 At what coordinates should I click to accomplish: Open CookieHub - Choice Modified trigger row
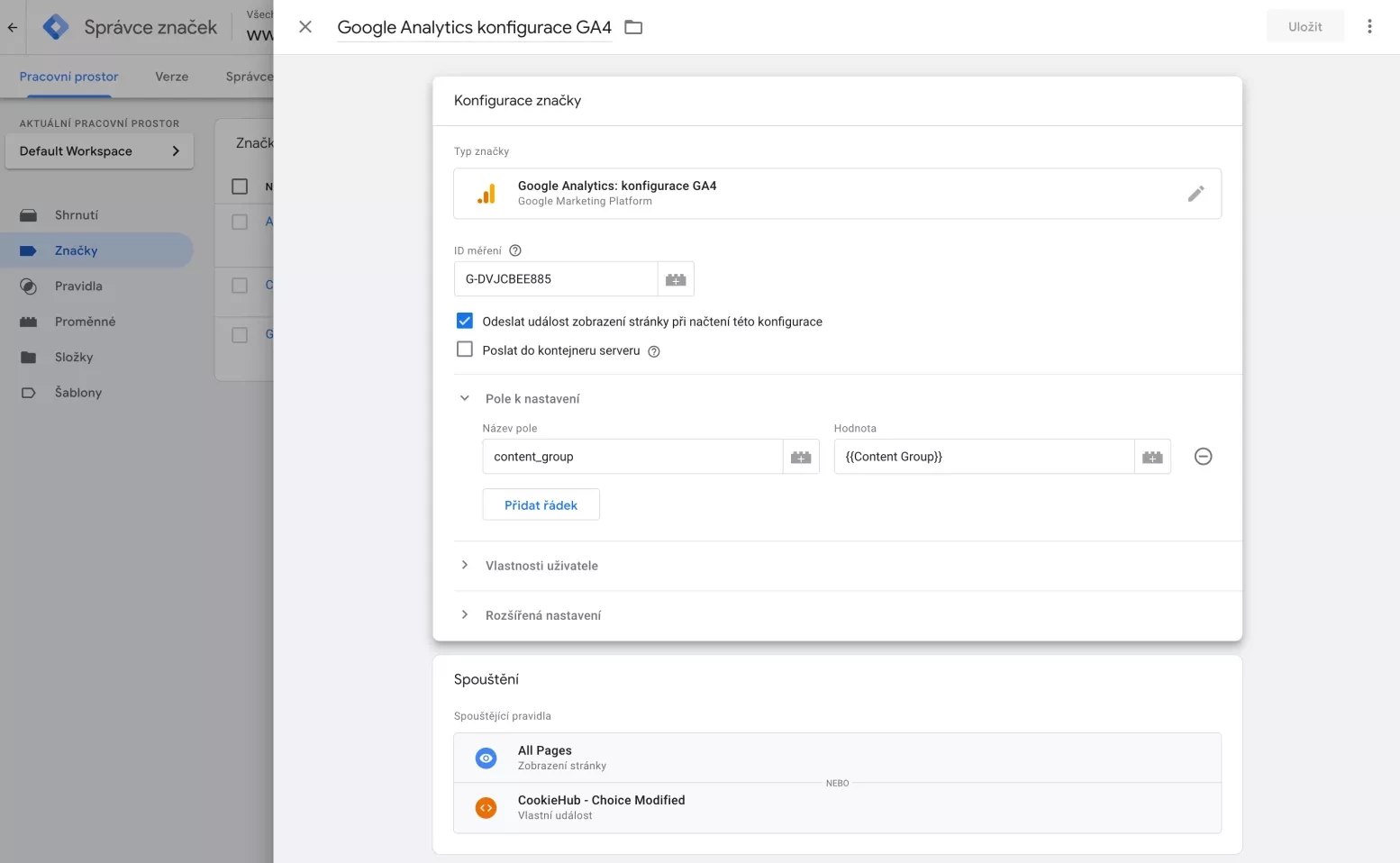coord(837,808)
